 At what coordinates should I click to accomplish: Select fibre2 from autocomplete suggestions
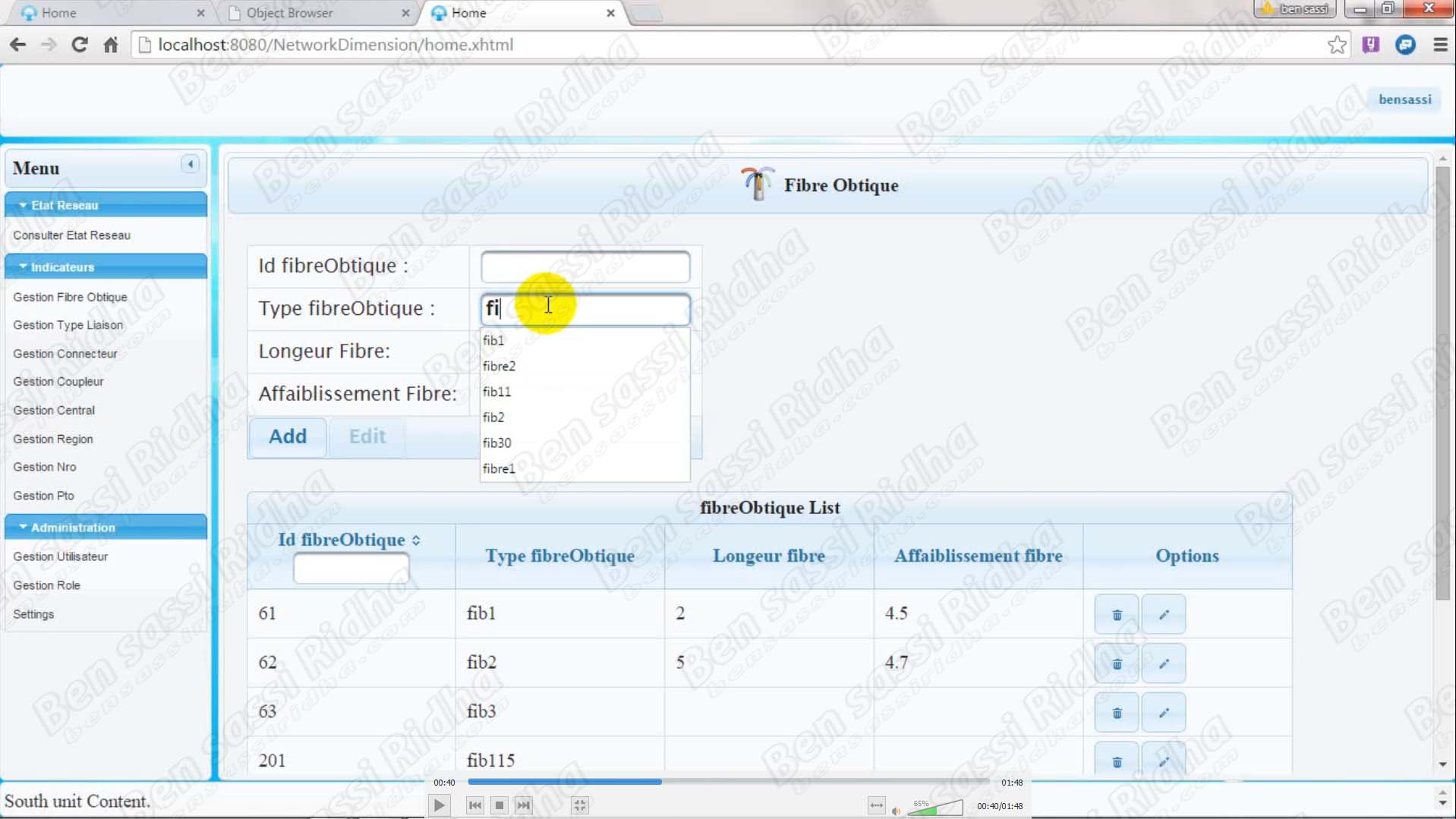(x=500, y=366)
